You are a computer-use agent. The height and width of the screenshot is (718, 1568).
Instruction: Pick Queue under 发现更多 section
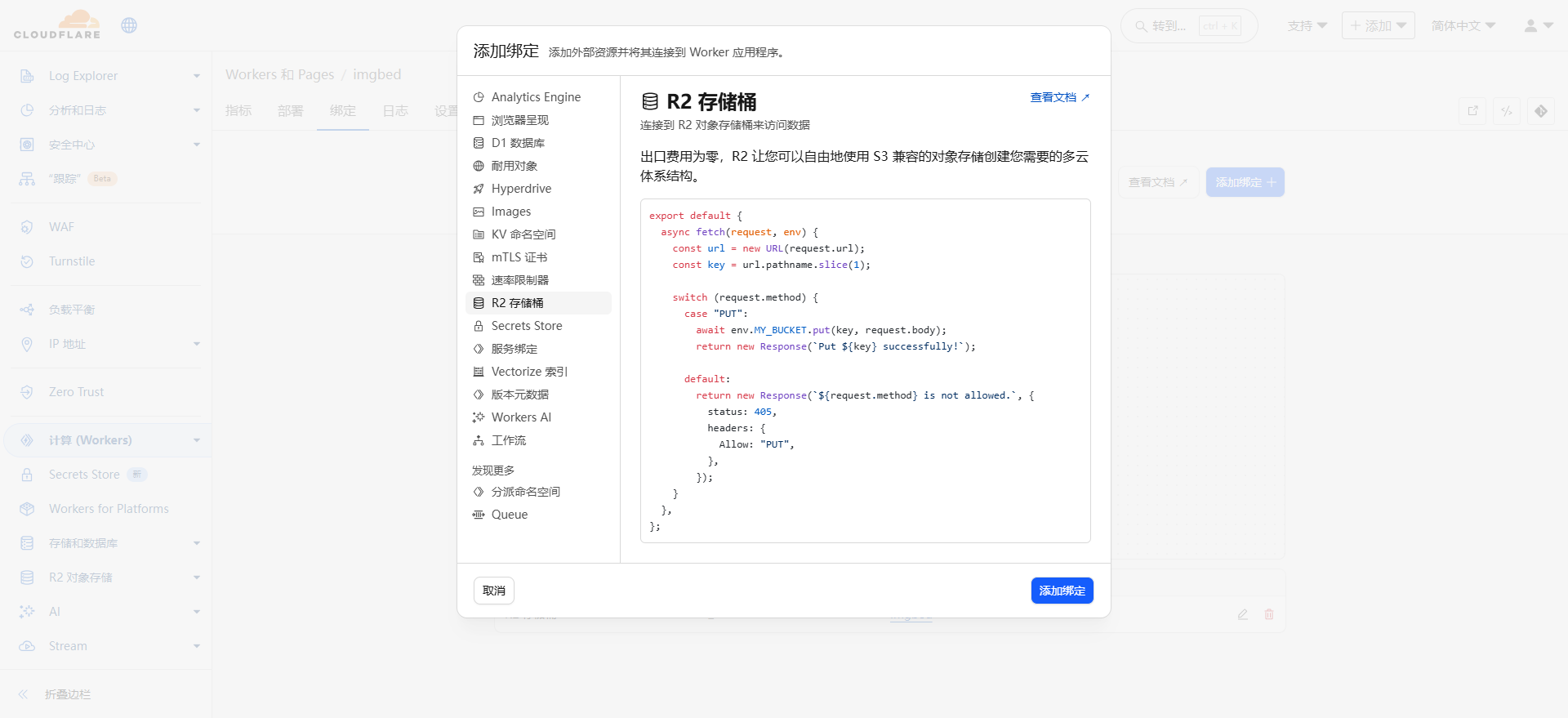[x=509, y=515]
